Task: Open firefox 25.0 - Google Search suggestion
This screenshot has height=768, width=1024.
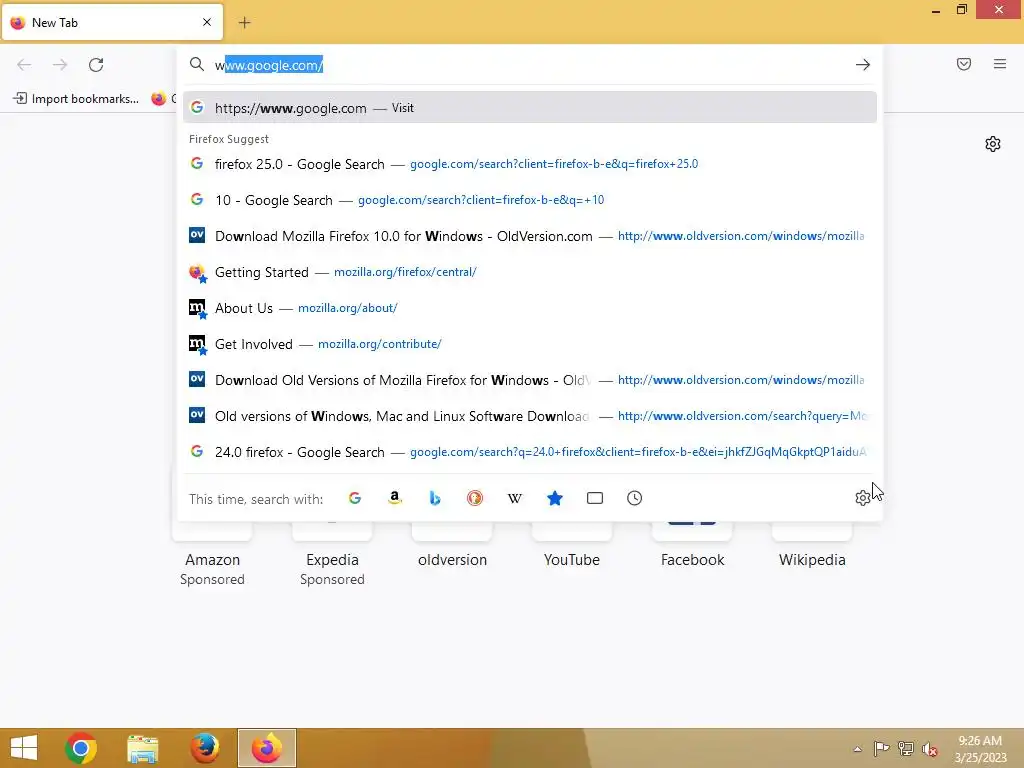Action: point(530,164)
